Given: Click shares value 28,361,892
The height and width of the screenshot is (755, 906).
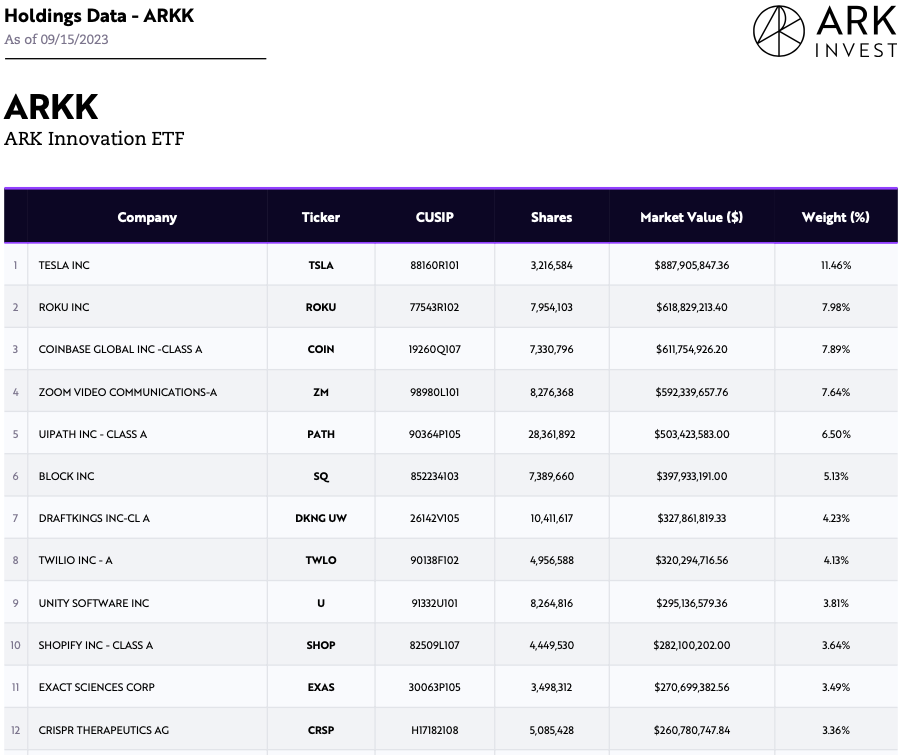Looking at the screenshot, I should pyautogui.click(x=551, y=434).
